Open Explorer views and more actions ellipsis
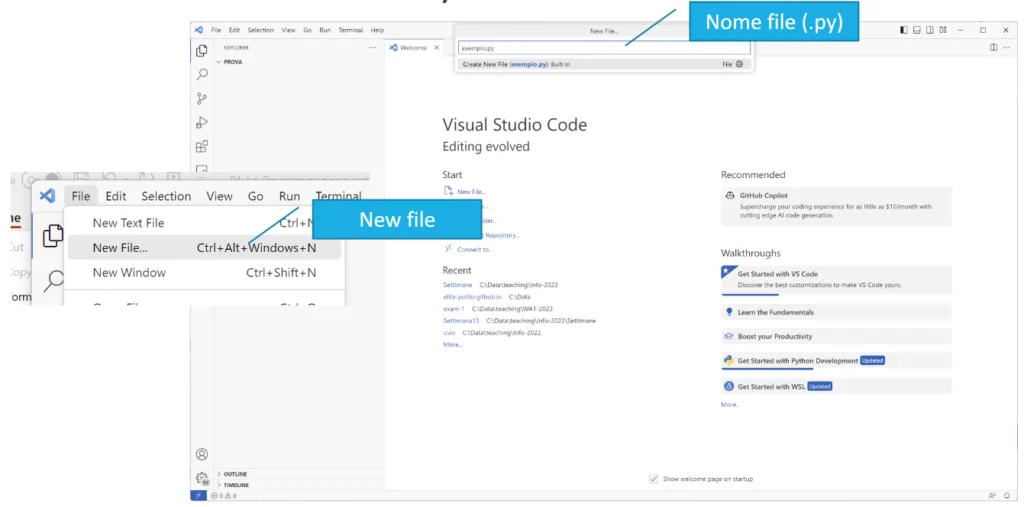The height and width of the screenshot is (507, 1024). pos(372,48)
